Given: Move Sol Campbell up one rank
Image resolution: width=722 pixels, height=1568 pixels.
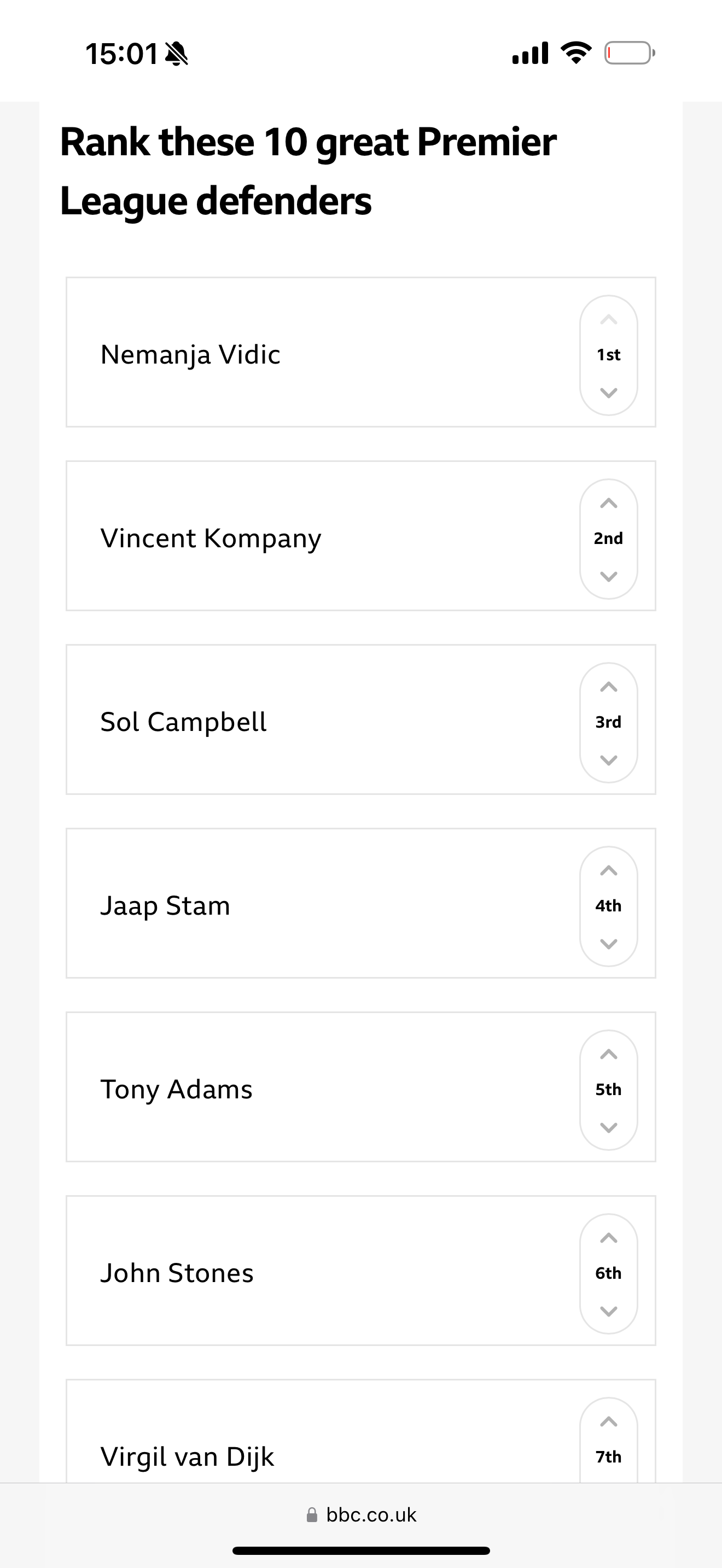Looking at the screenshot, I should [x=608, y=687].
